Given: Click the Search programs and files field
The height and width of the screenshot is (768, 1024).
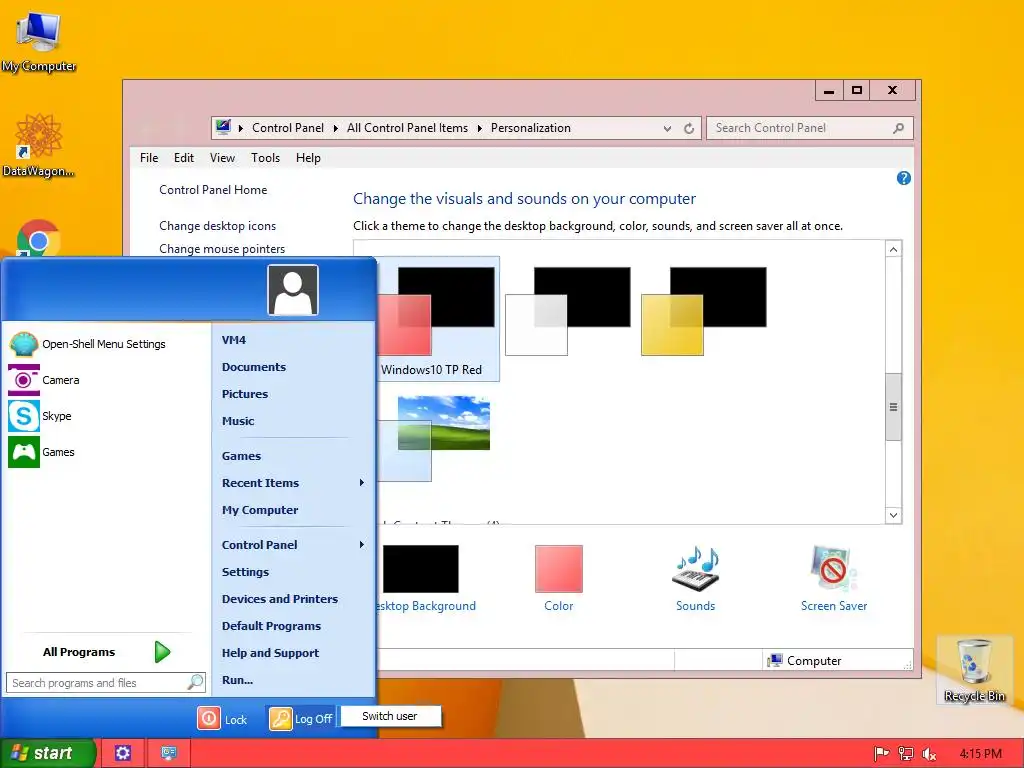Looking at the screenshot, I should [106, 682].
